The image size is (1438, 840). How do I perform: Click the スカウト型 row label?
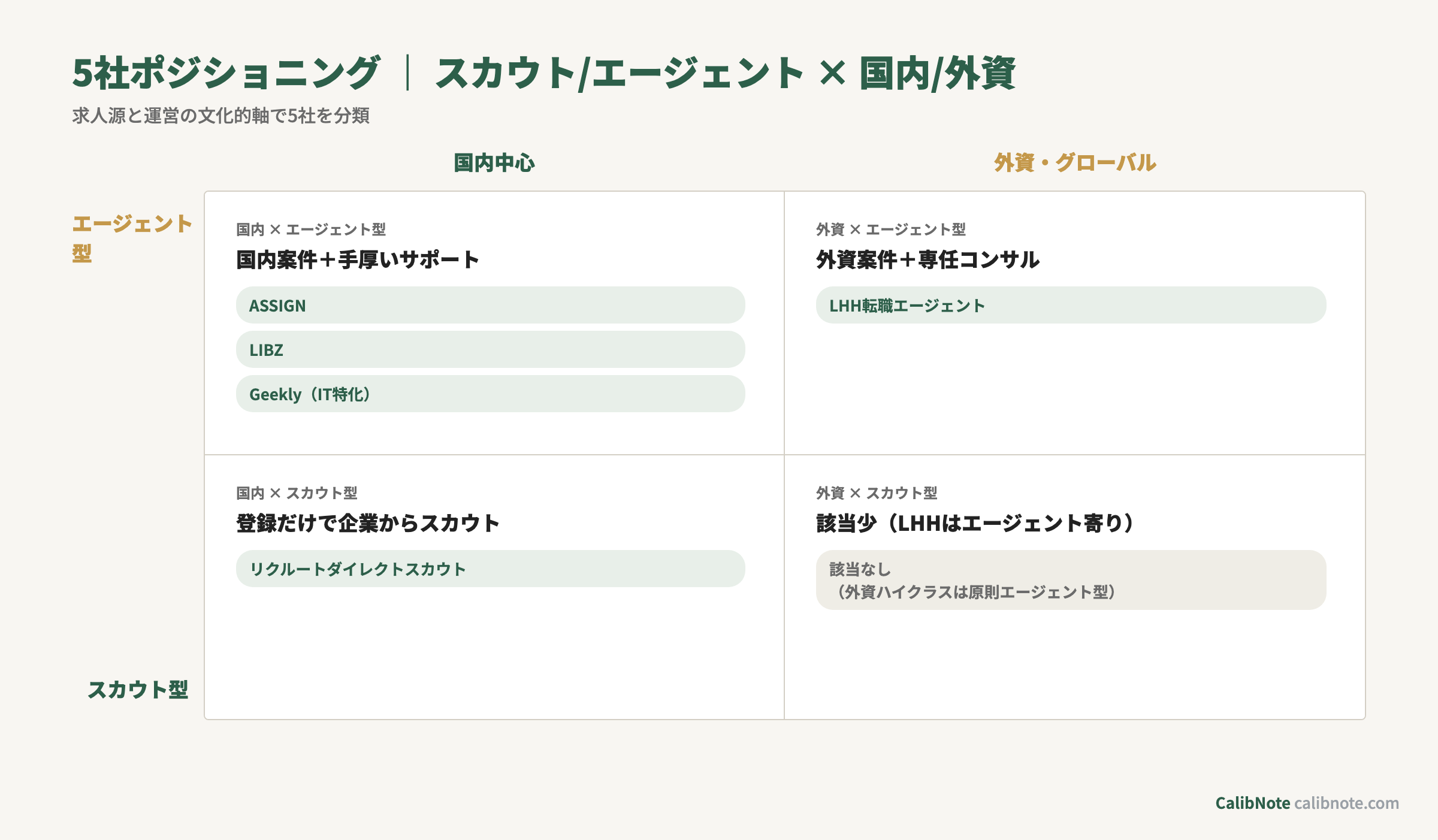(138, 690)
